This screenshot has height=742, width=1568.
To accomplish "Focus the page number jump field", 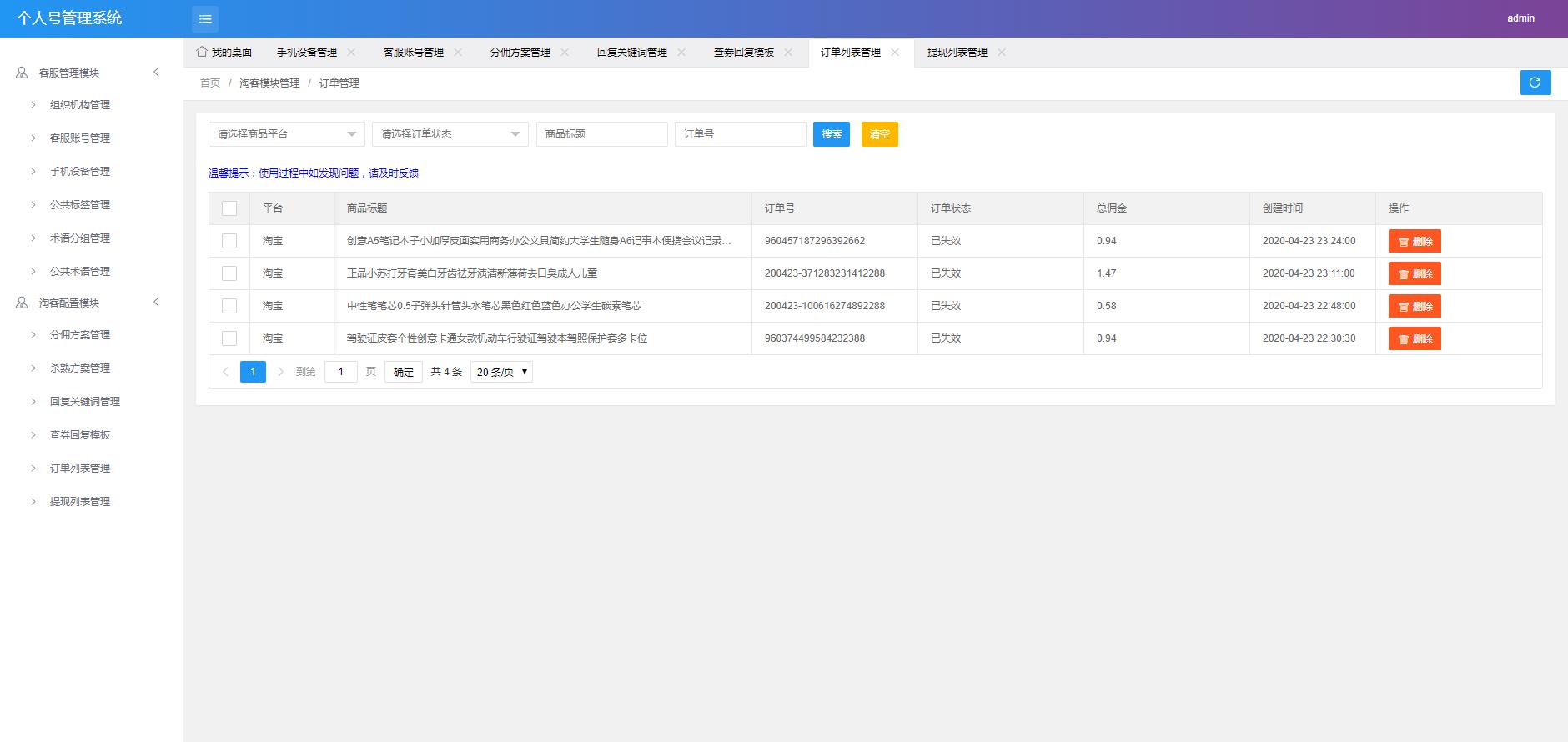I will pyautogui.click(x=341, y=372).
